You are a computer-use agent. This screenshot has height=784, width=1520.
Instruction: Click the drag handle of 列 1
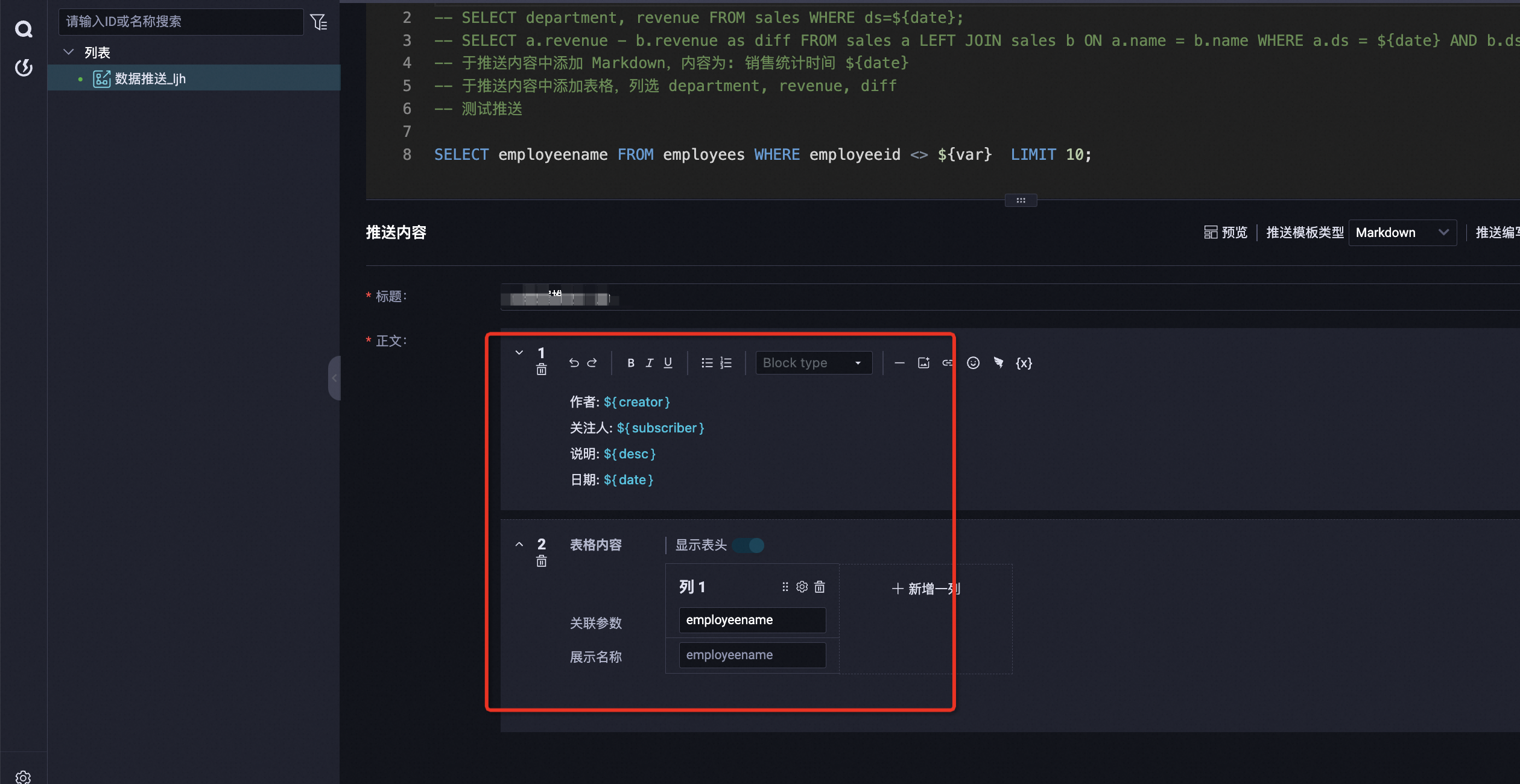785,587
